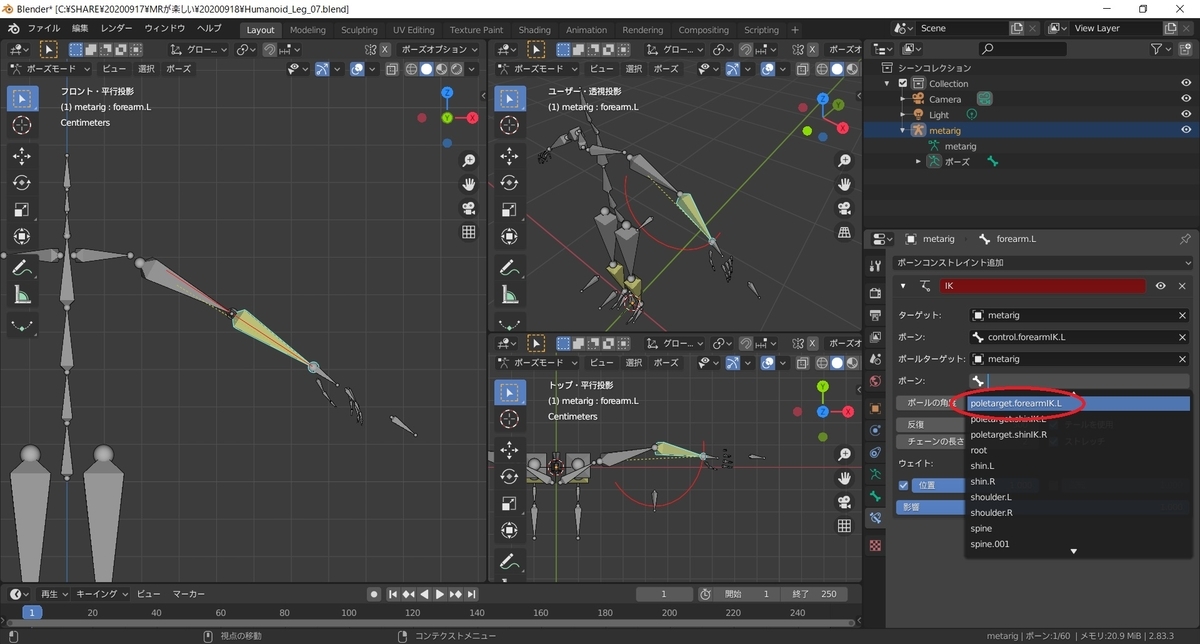Click the outliner filter funnel icon
1200x644 pixels.
[1157, 49]
